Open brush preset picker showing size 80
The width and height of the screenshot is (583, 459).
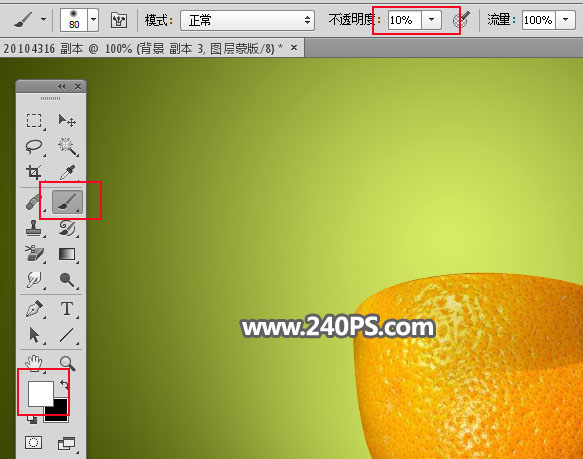point(74,20)
